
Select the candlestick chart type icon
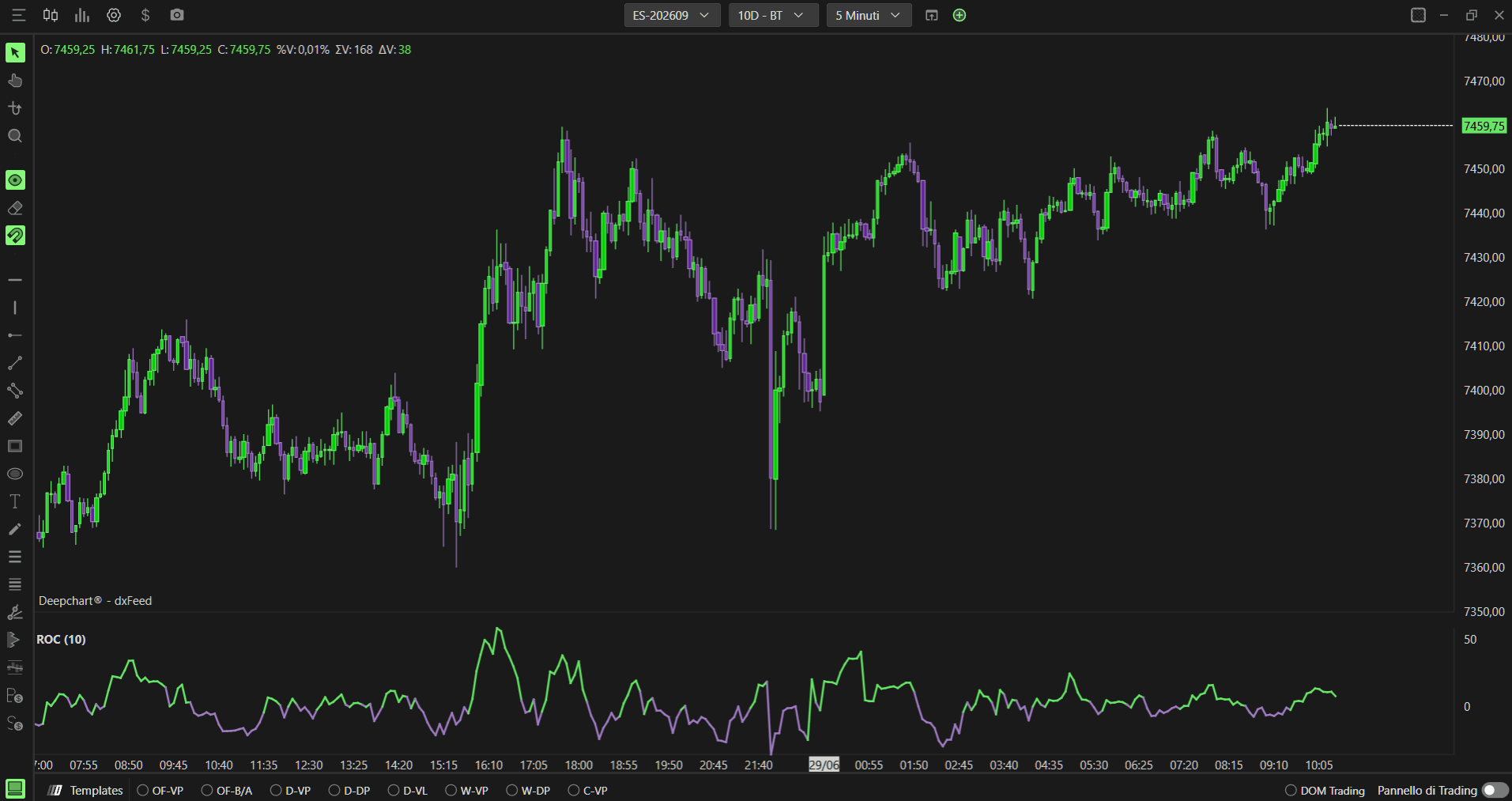click(x=51, y=15)
